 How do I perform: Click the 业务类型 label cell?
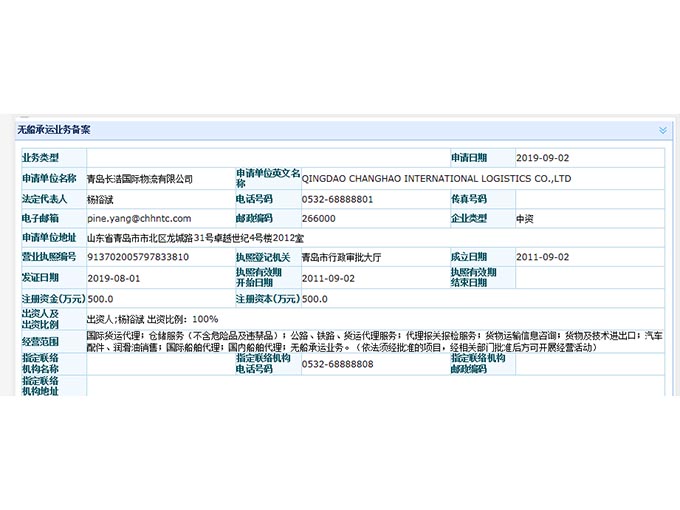coord(54,158)
